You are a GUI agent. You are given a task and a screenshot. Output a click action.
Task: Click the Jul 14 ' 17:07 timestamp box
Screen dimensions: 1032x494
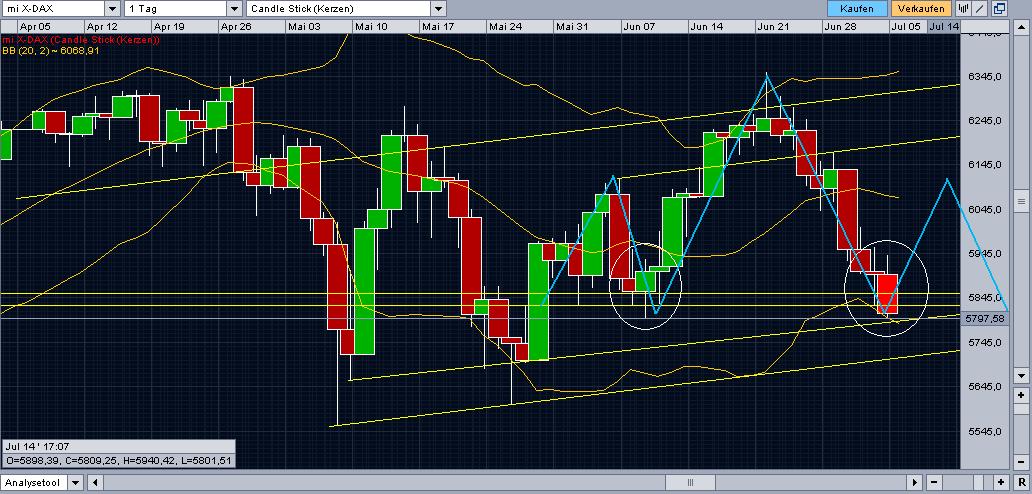point(118,447)
